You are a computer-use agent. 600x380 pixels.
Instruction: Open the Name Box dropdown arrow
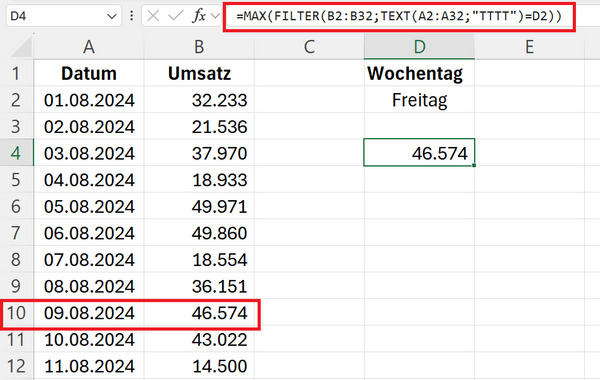click(111, 16)
